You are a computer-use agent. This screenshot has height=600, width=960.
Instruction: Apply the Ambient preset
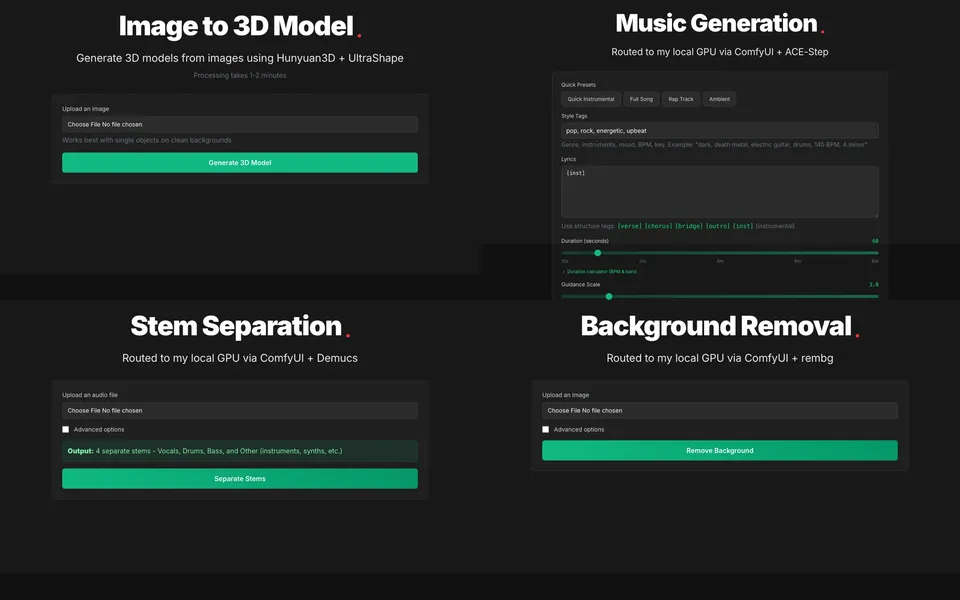coord(719,99)
